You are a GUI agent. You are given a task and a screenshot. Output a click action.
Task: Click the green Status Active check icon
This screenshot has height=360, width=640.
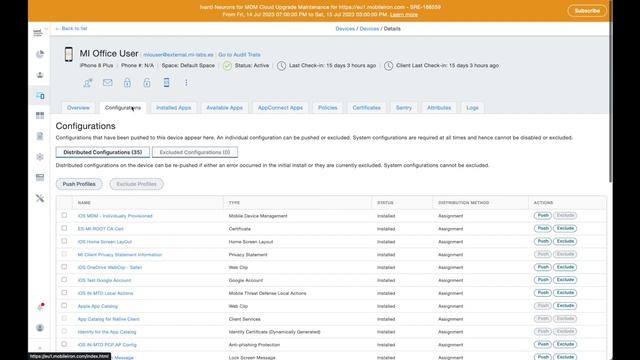[227, 66]
